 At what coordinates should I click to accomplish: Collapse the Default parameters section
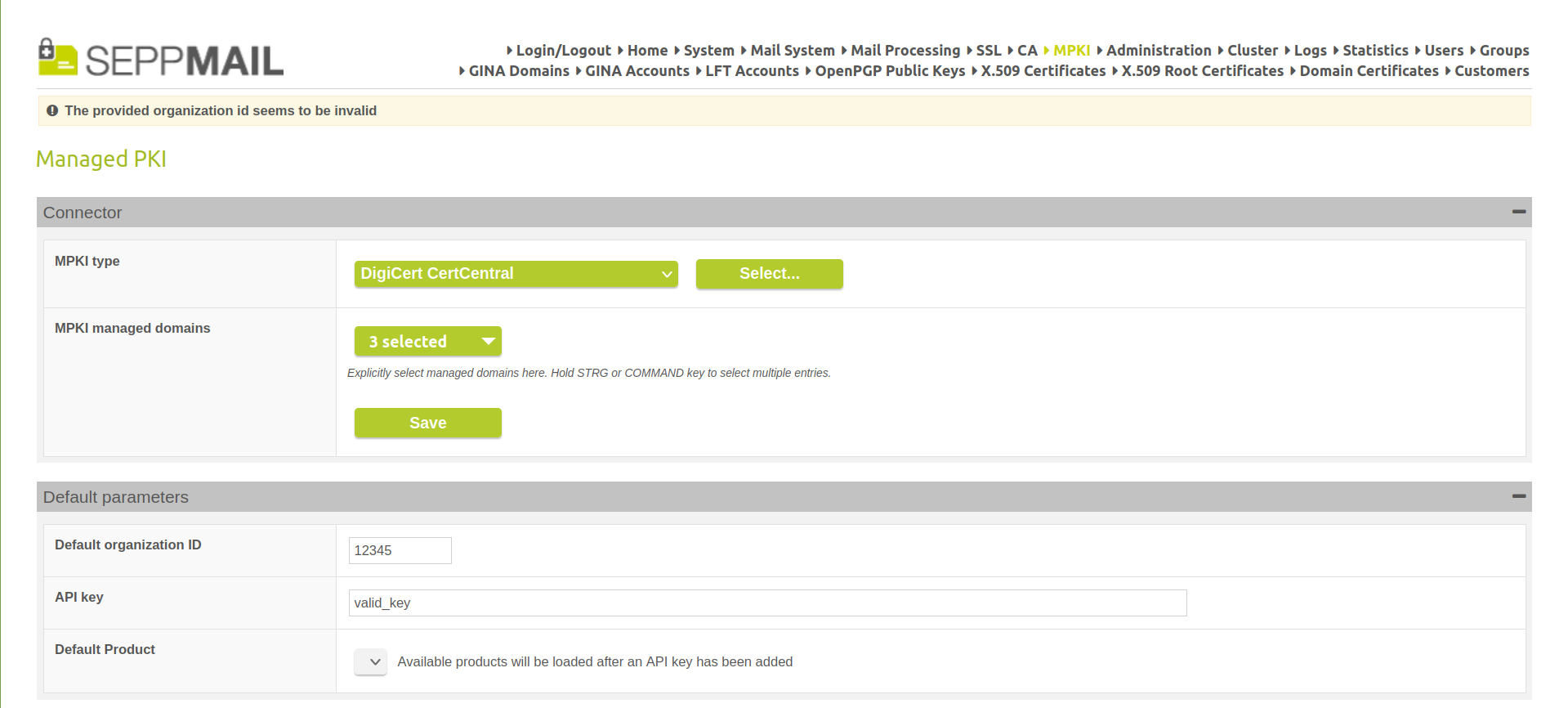point(1519,496)
